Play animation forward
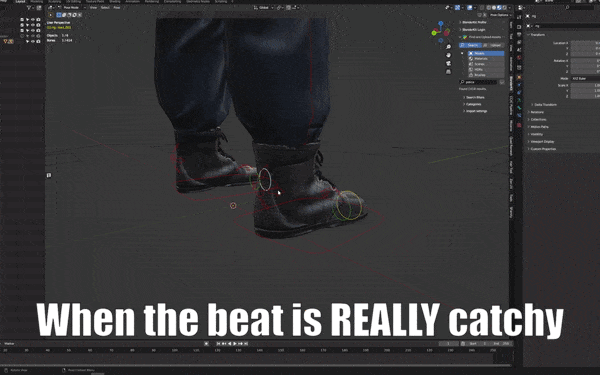Viewport: 600px width, 375px height. (x=235, y=344)
